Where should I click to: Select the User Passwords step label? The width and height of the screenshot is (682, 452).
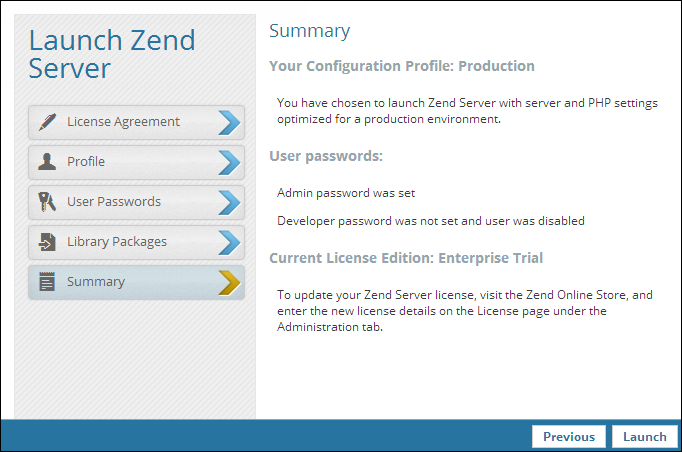[114, 202]
